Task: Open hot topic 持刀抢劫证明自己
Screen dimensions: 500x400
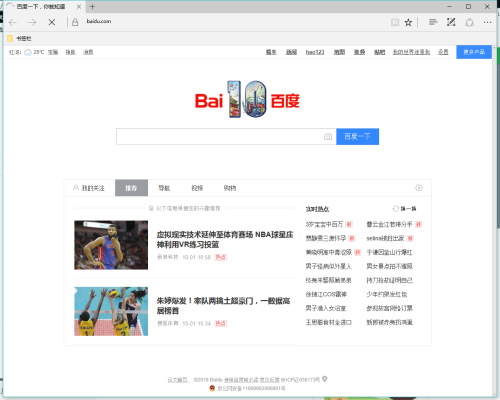Action: 390,280
